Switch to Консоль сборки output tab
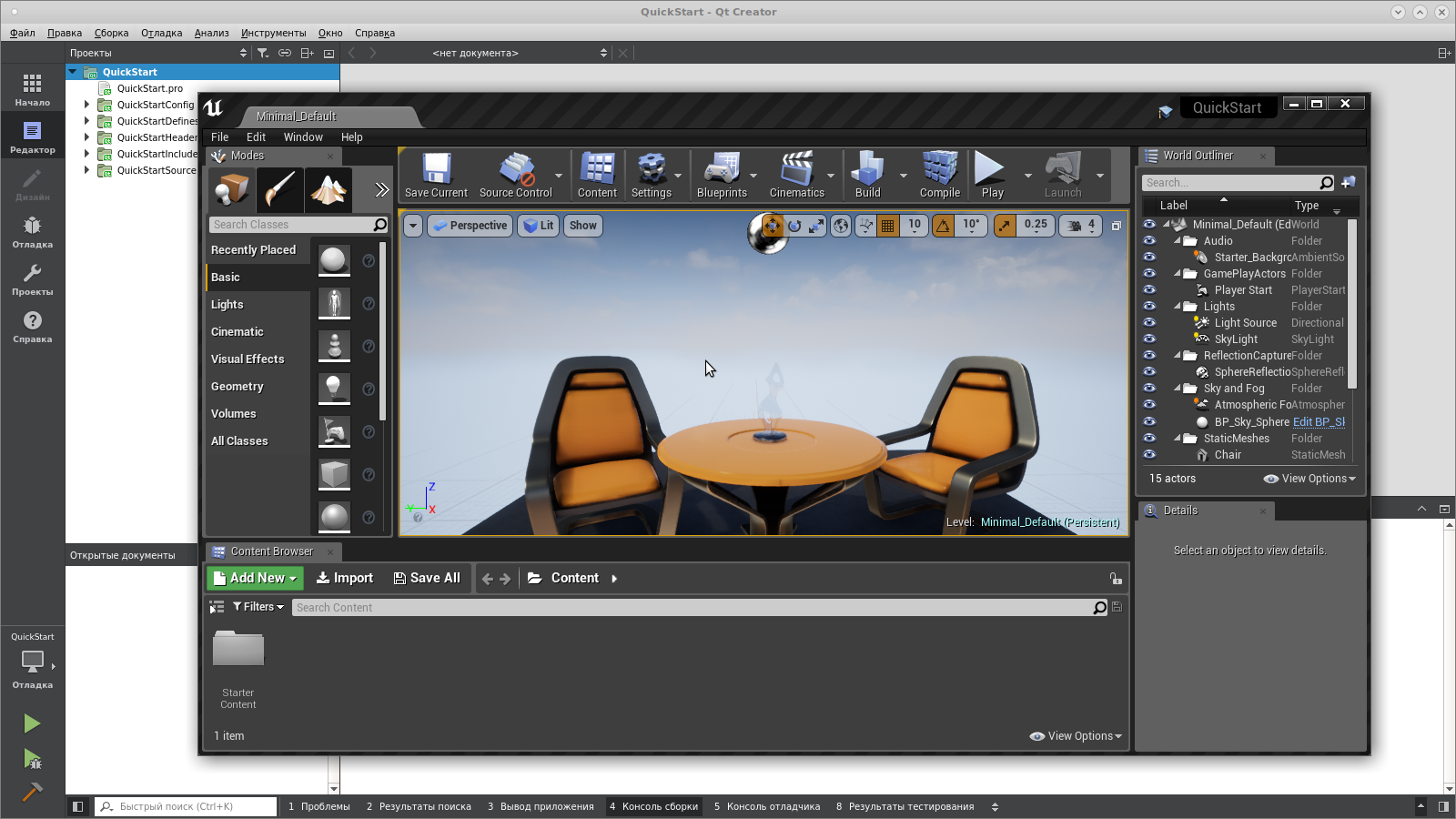The height and width of the screenshot is (819, 1456). (653, 806)
